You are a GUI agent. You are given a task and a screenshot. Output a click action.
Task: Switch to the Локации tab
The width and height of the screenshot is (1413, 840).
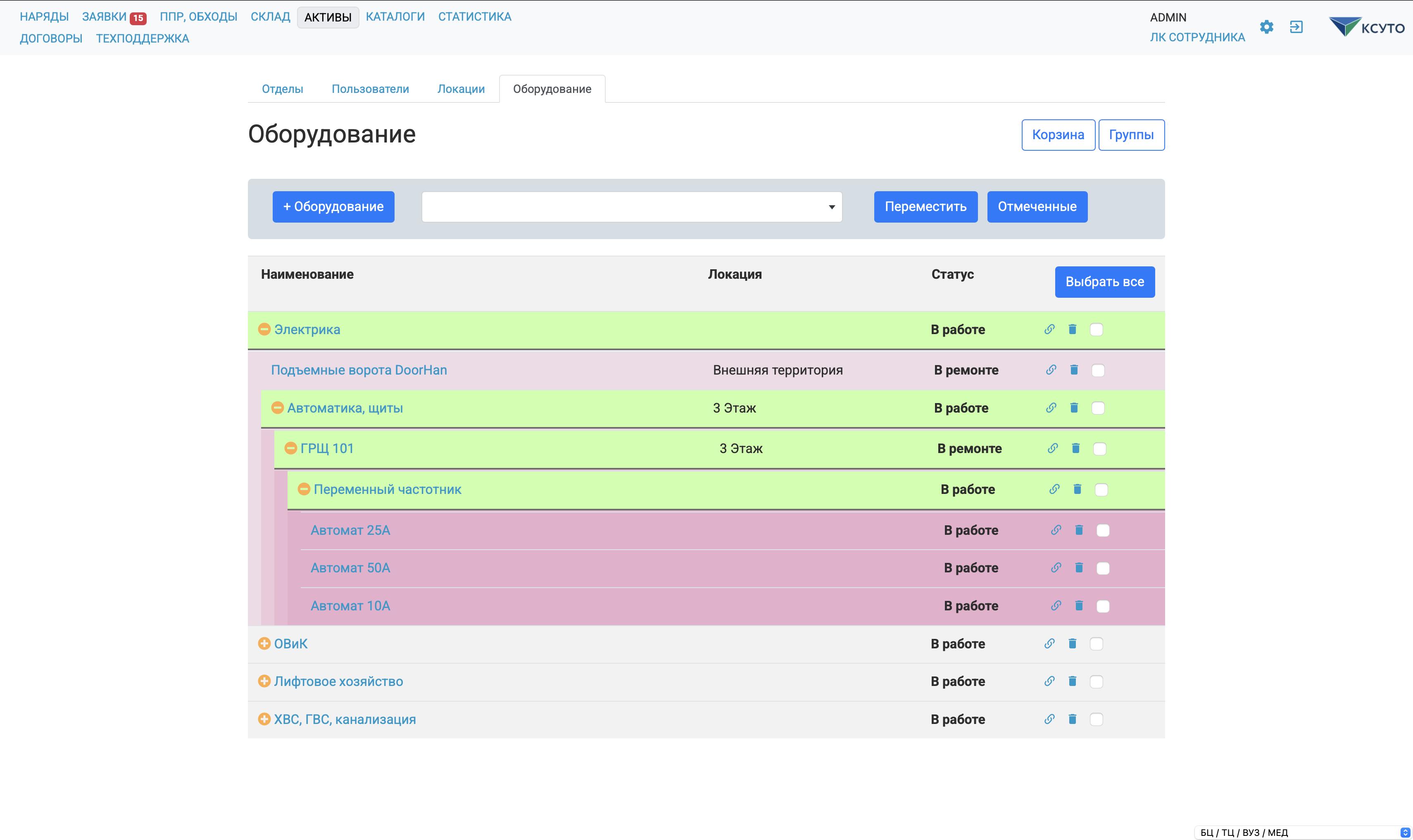click(461, 89)
